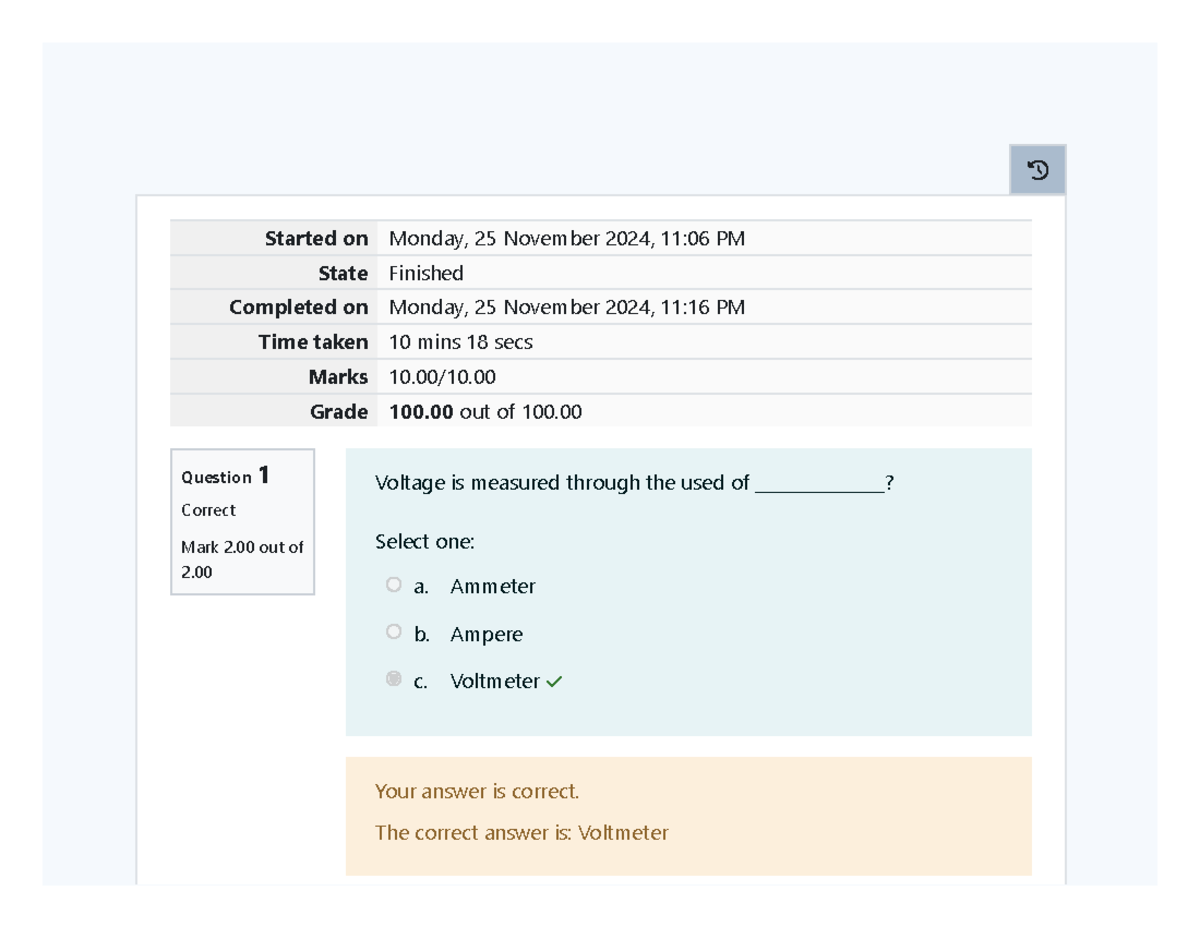
Task: Click the history clock icon button
Action: pyautogui.click(x=1038, y=170)
